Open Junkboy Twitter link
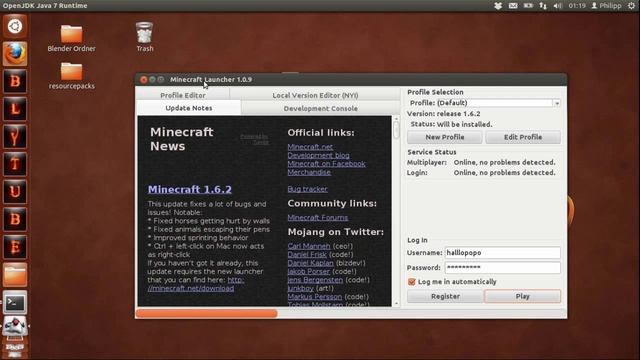This screenshot has width=640, height=360. pos(300,288)
